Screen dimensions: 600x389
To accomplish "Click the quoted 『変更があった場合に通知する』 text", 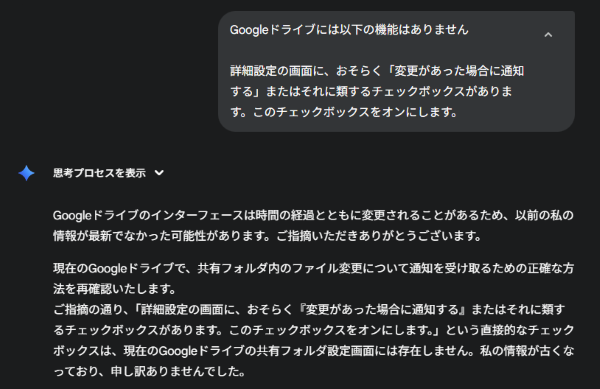I will tap(382, 309).
